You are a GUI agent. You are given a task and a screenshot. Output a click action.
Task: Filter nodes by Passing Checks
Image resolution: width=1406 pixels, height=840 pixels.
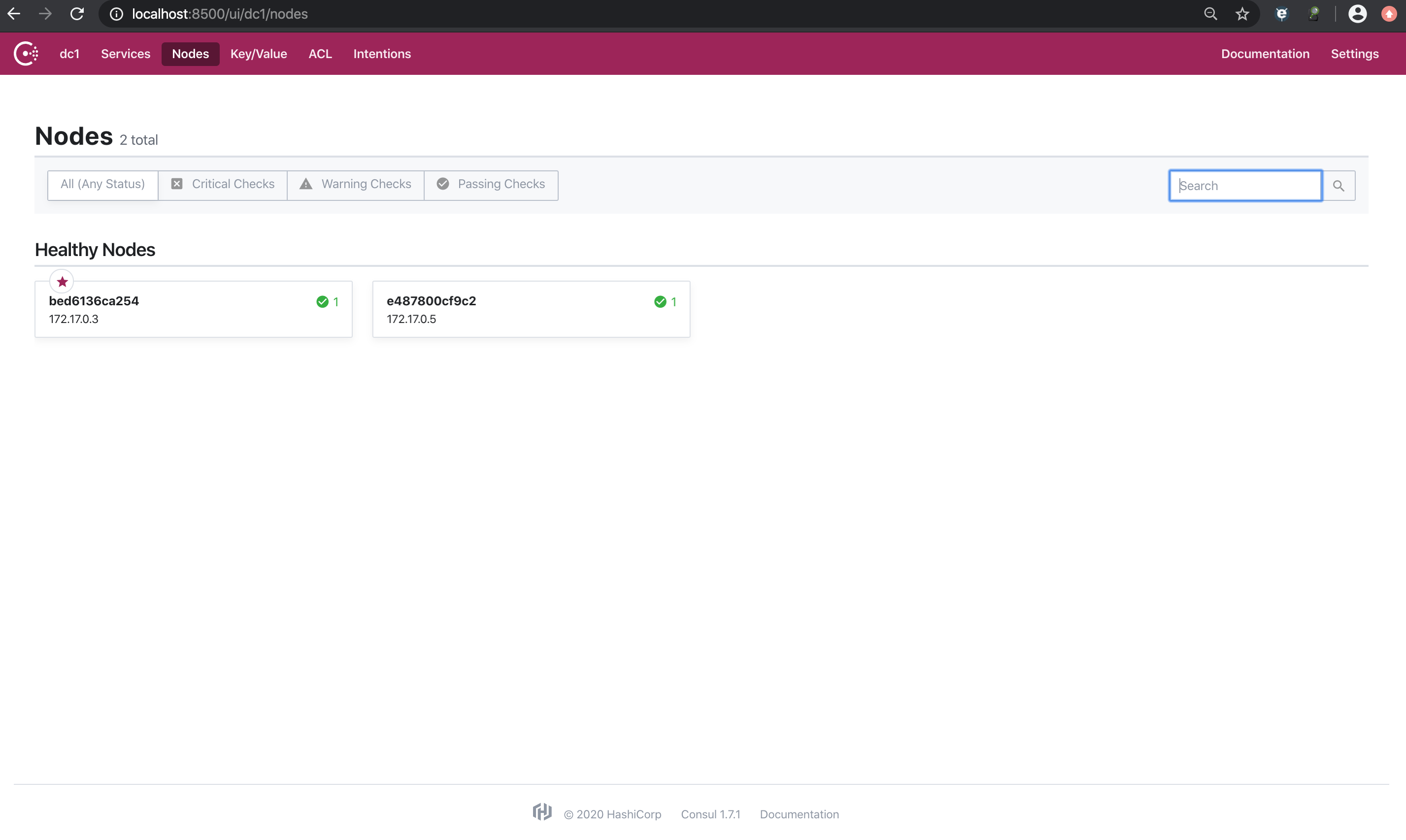coord(491,185)
